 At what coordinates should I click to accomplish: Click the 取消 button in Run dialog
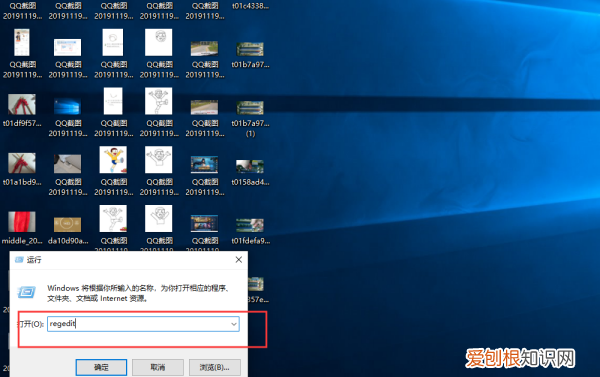tap(158, 367)
